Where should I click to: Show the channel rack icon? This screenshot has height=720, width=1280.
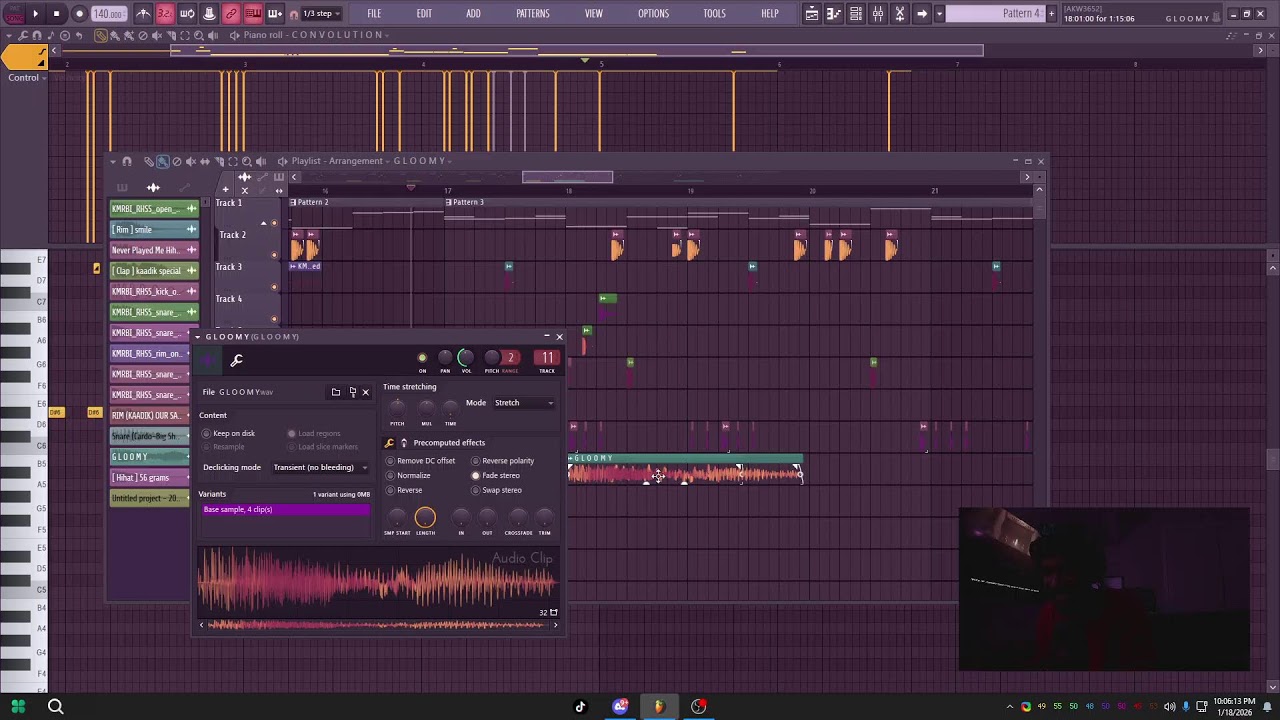(856, 14)
